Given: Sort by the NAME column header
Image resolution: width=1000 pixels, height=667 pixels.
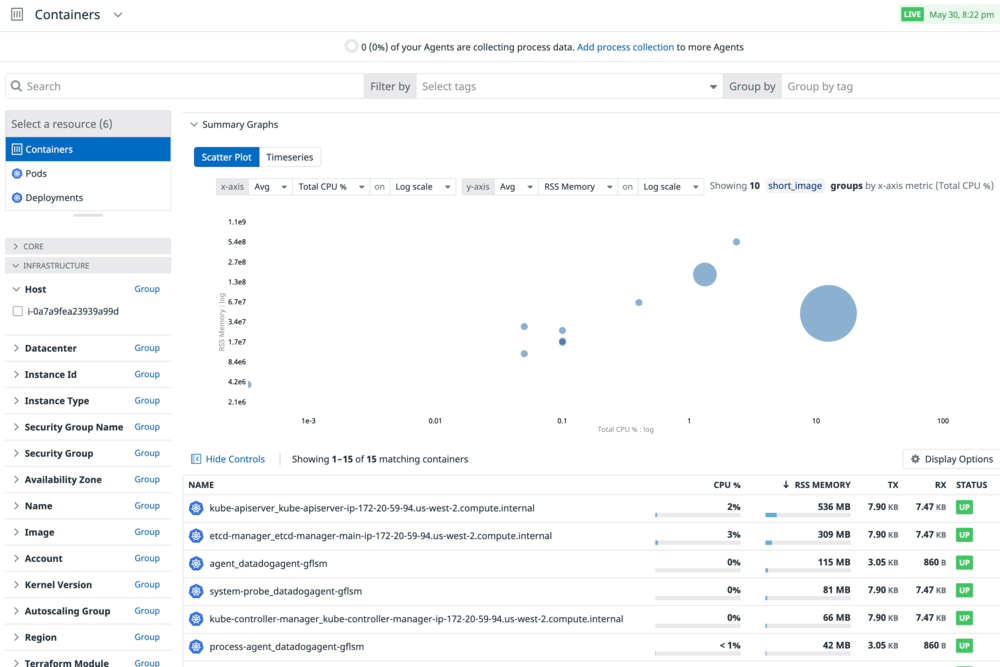Looking at the screenshot, I should (201, 485).
